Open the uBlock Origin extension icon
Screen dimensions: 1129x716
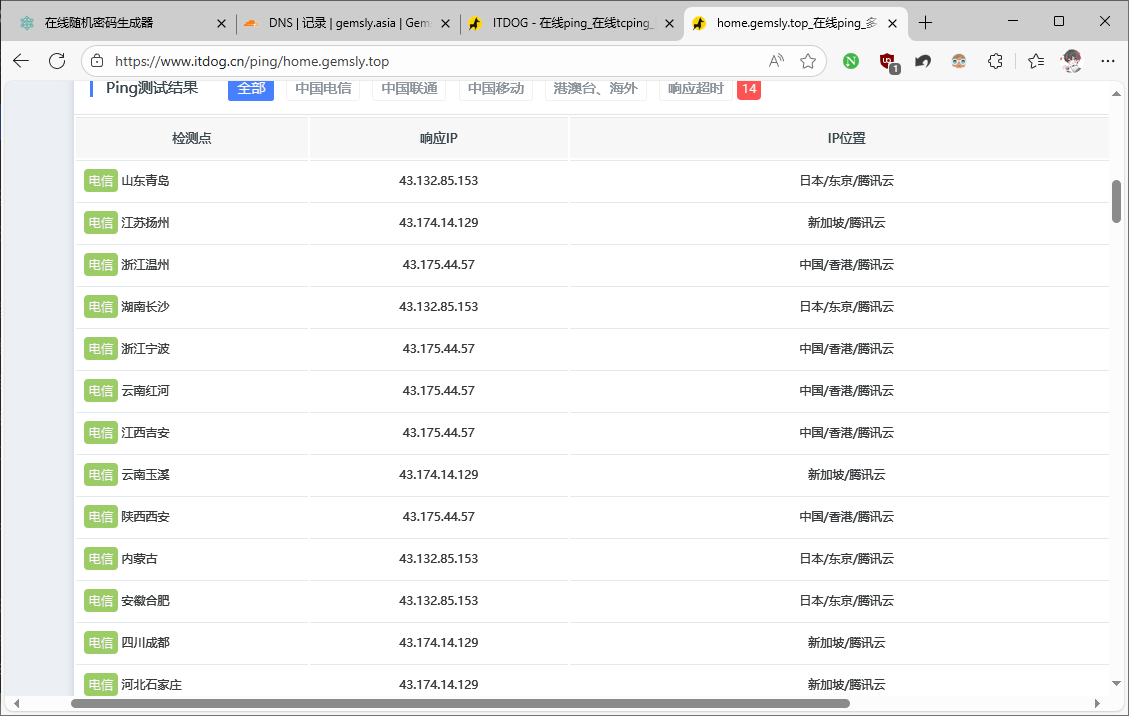[887, 61]
